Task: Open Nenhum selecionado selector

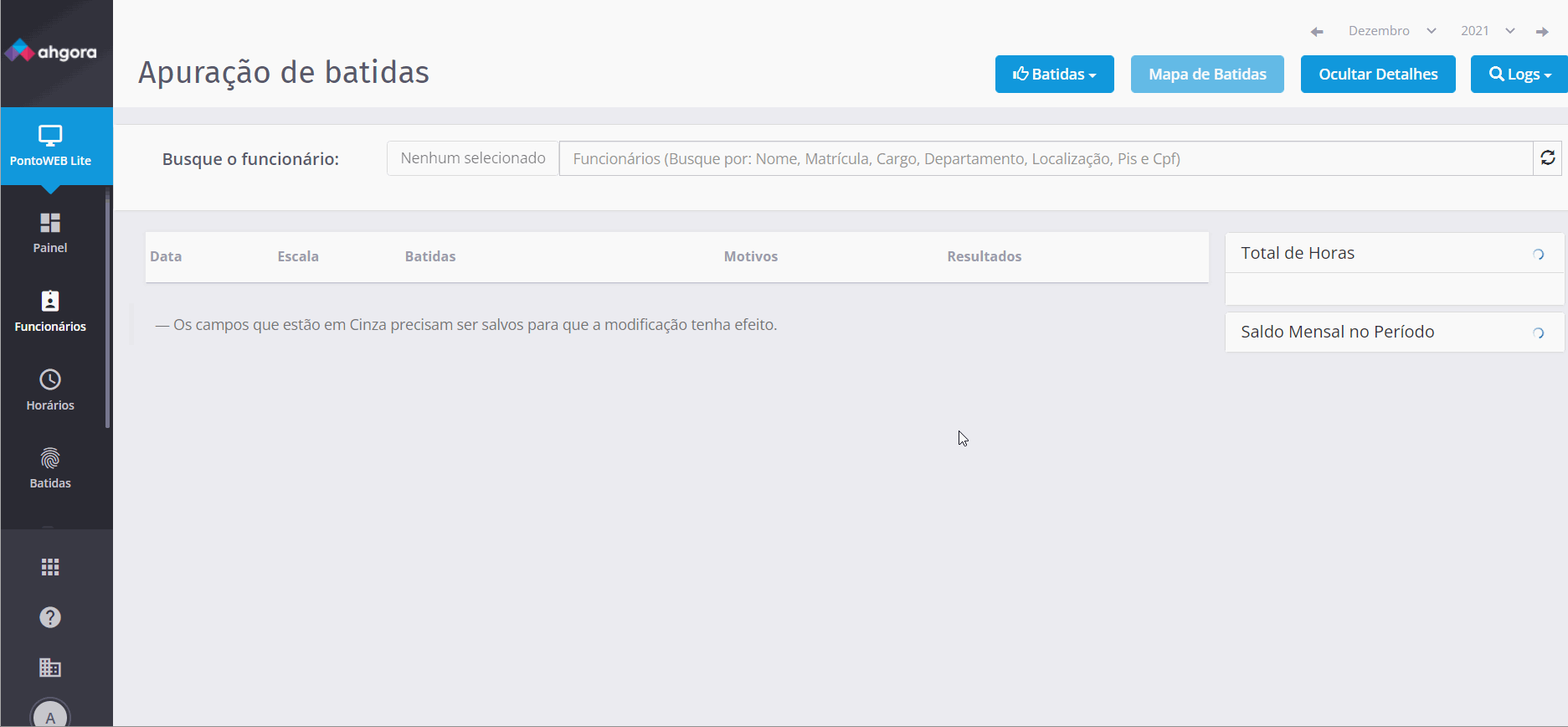Action: point(473,158)
